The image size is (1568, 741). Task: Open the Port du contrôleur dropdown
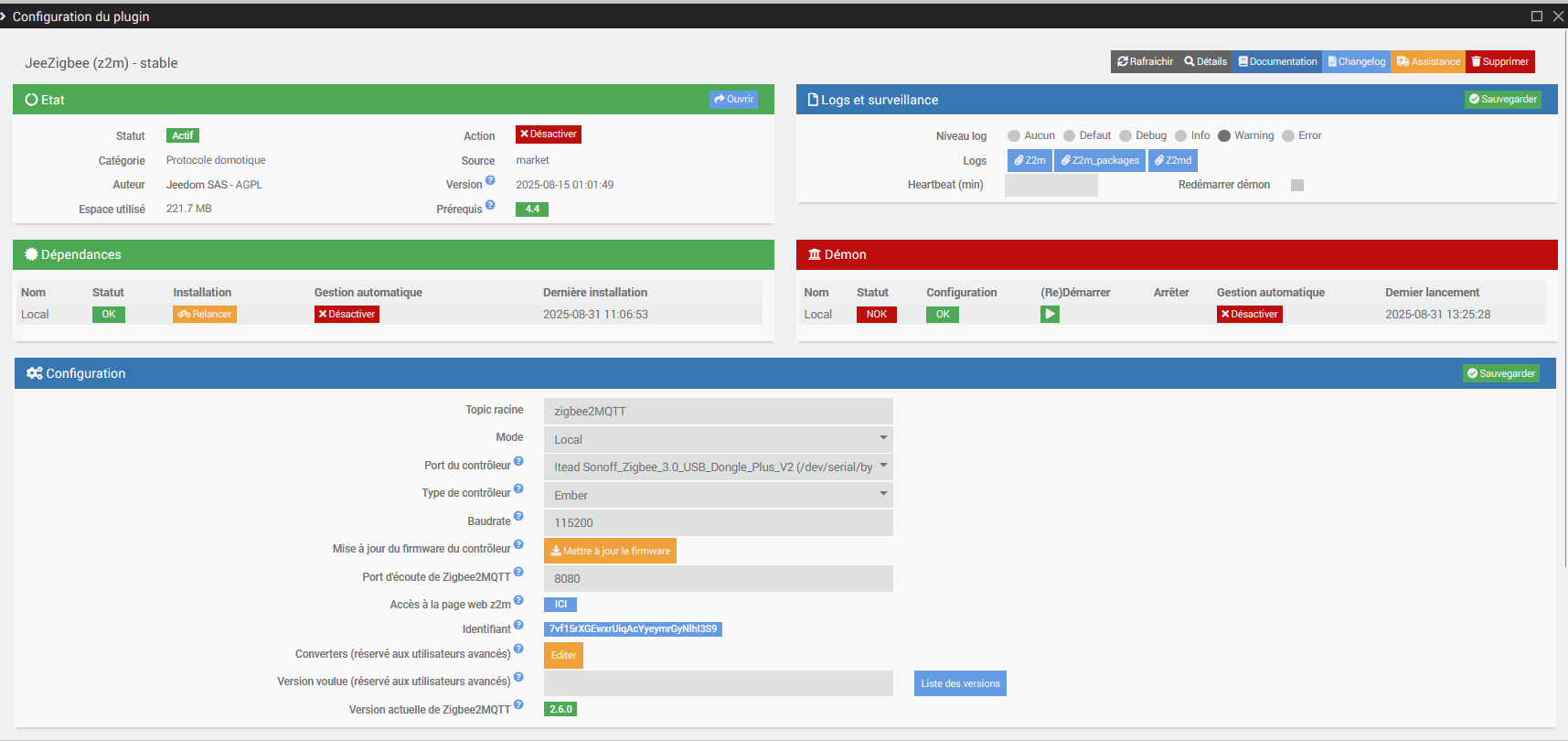tap(719, 467)
